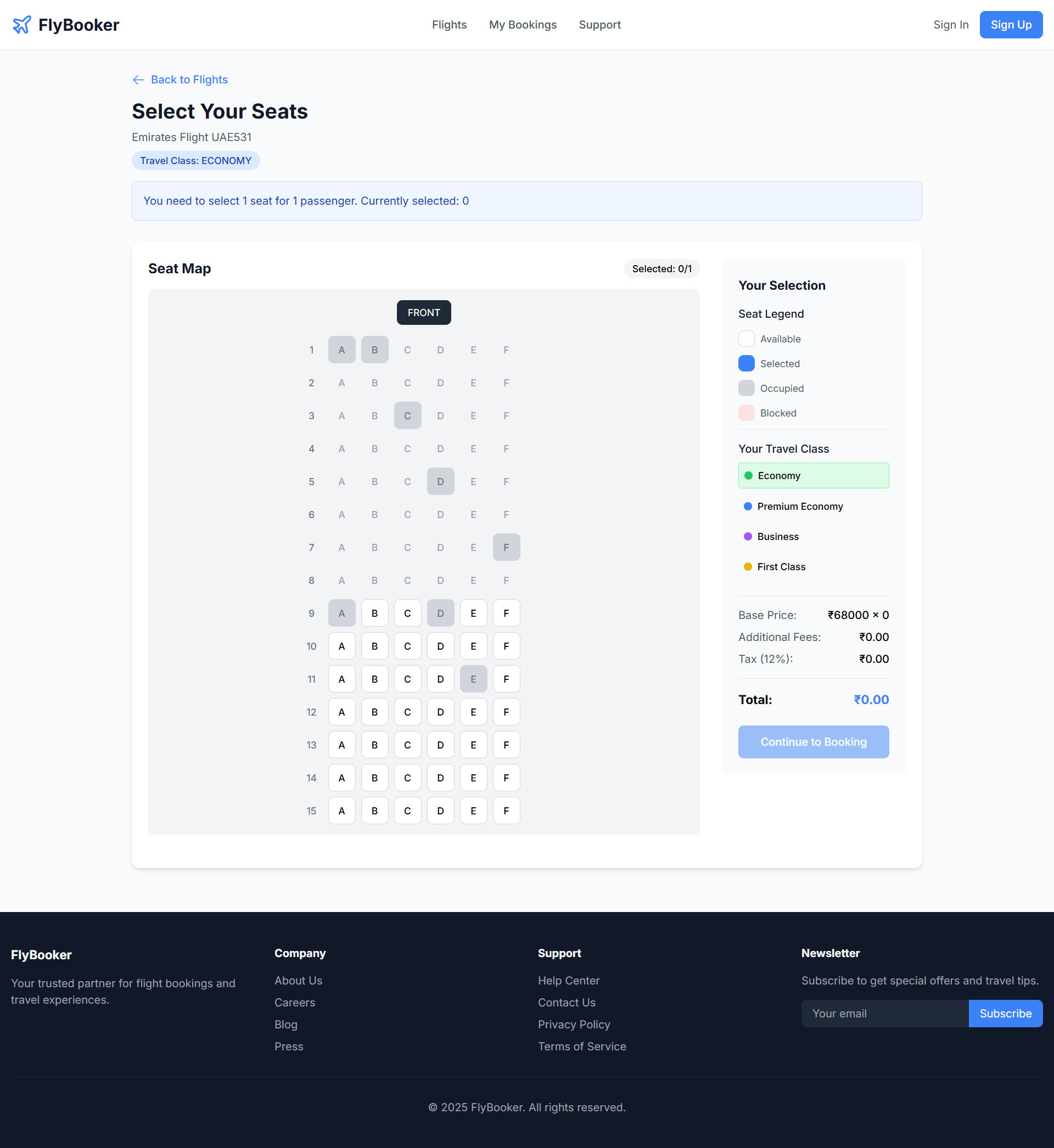Select seat 15F at the back row
This screenshot has height=1148, width=1054.
coord(506,810)
